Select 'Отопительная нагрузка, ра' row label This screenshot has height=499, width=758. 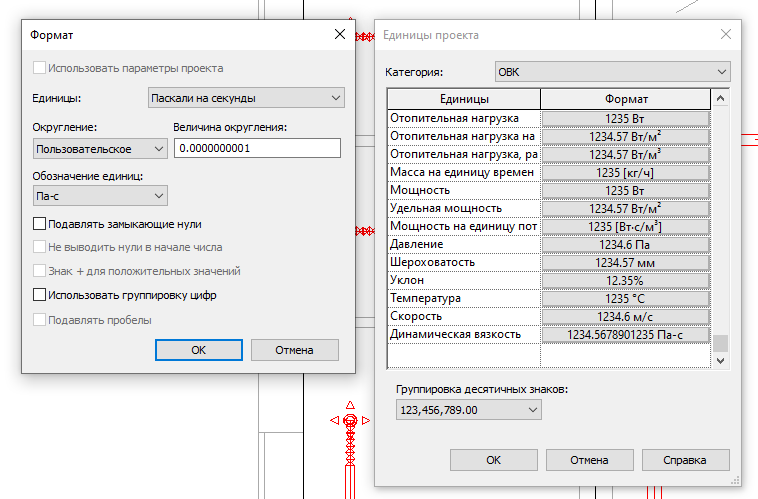464,154
